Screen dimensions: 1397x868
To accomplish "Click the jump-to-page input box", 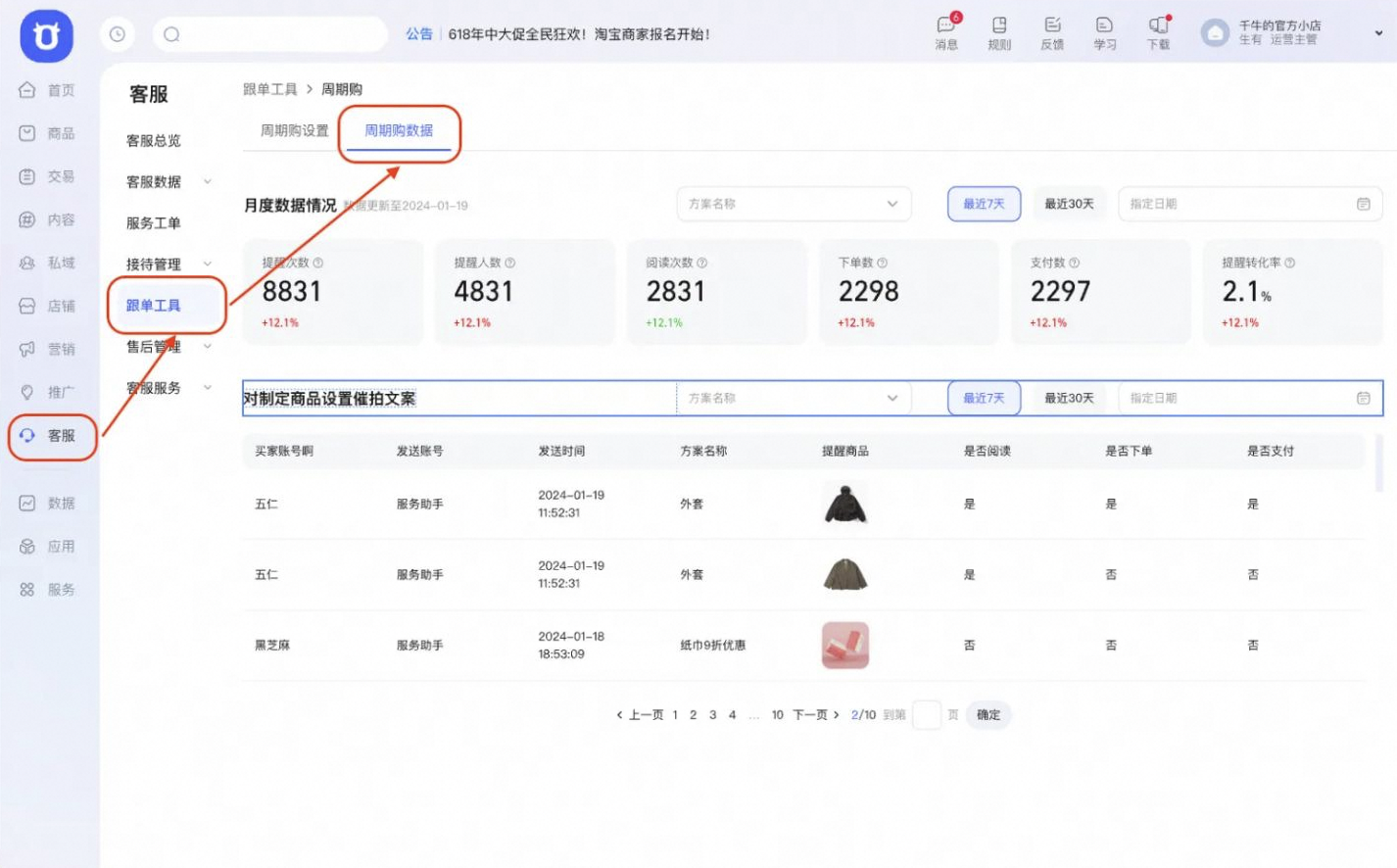I will (x=926, y=715).
